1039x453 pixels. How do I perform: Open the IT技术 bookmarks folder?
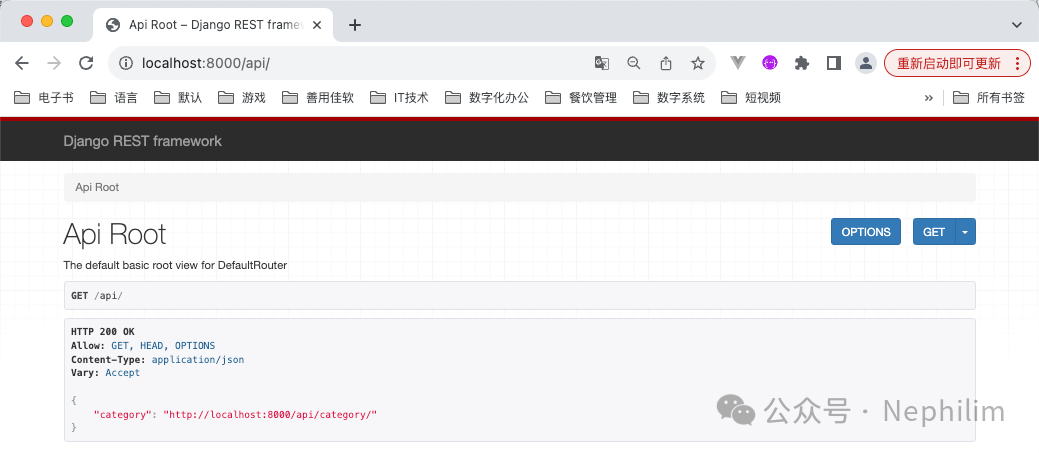pos(400,98)
